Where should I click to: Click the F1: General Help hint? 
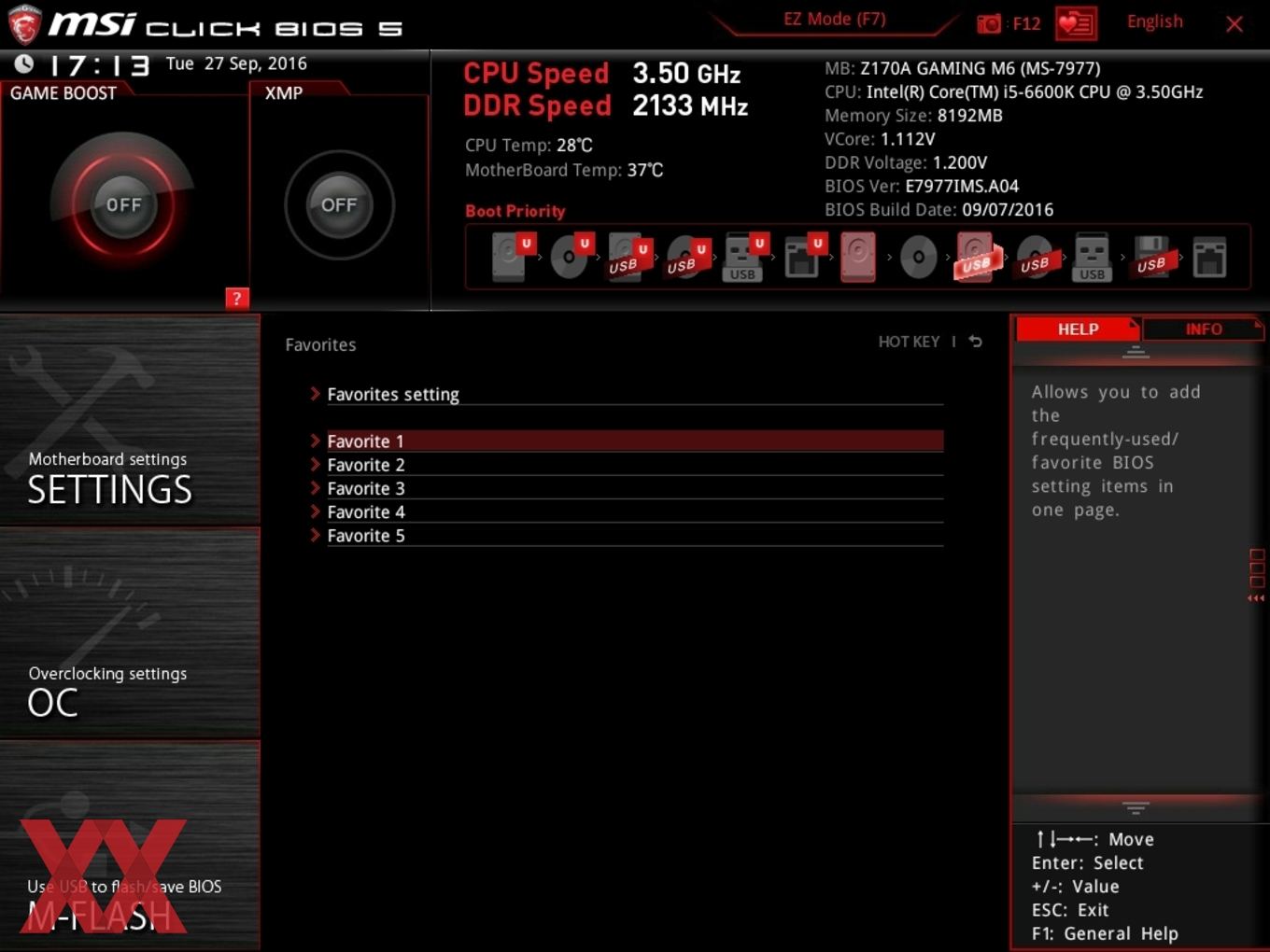coord(1105,933)
